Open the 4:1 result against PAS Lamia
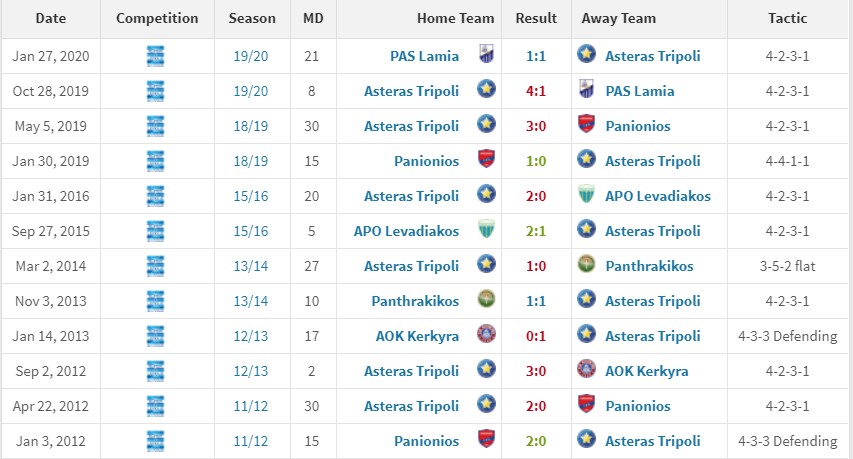Viewport: 853px width, 459px height. coord(535,91)
